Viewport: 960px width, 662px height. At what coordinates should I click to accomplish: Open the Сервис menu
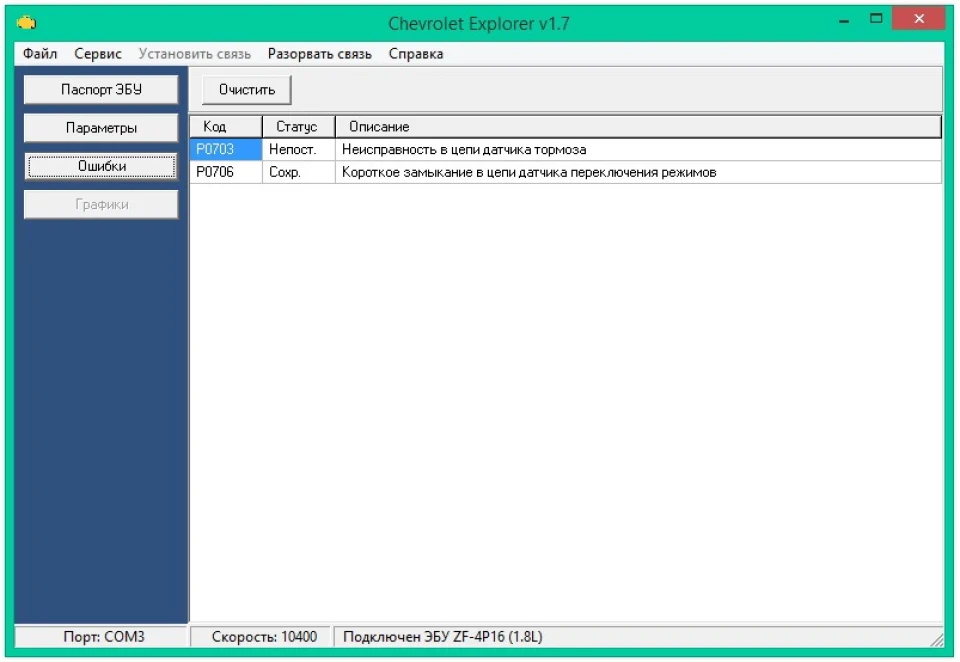[98, 54]
